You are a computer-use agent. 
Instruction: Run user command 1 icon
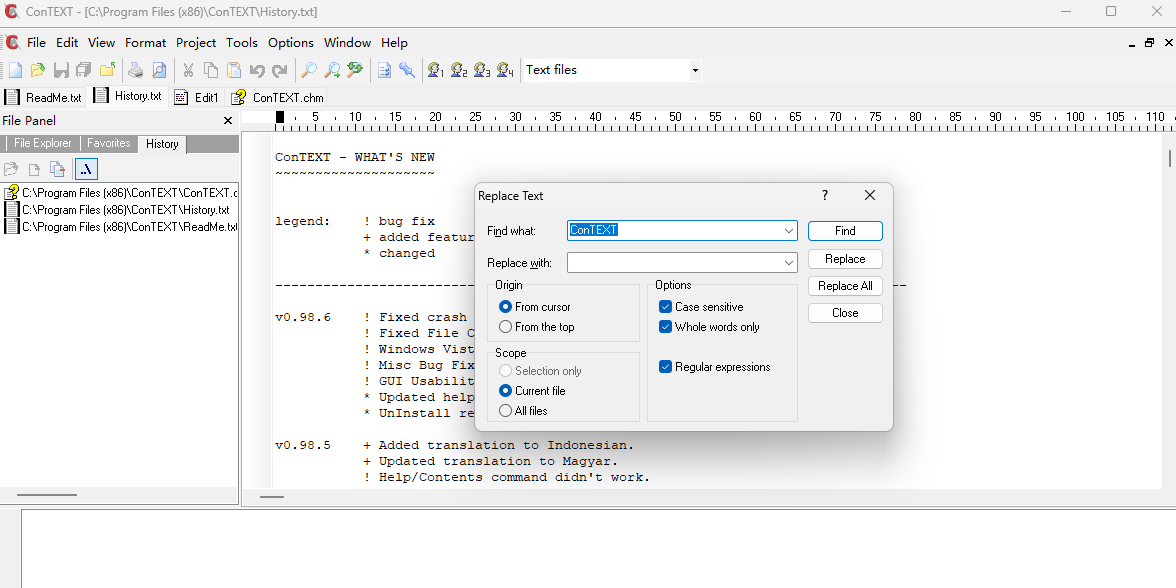(x=436, y=70)
